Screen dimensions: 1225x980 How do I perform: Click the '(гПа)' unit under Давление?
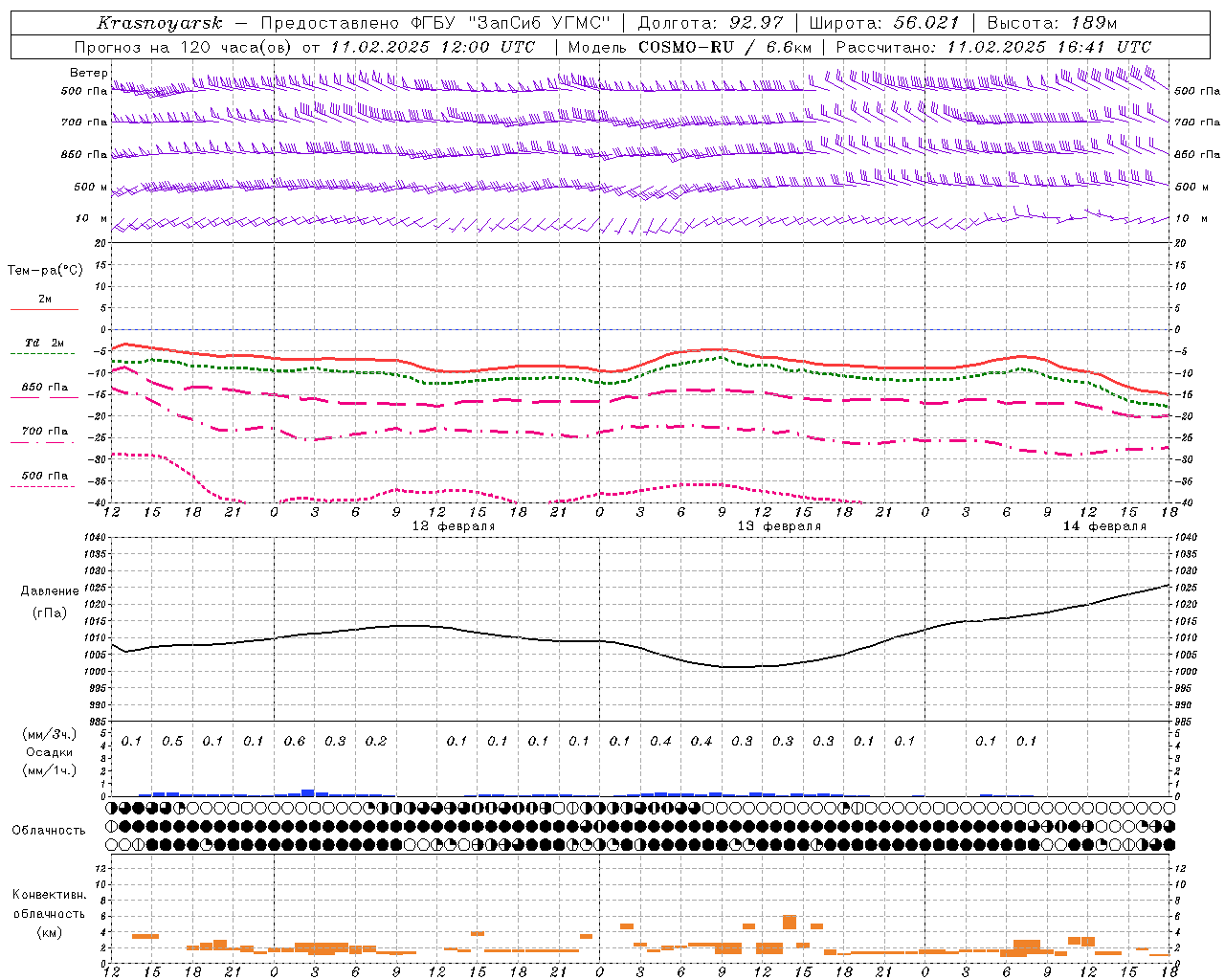(x=50, y=612)
